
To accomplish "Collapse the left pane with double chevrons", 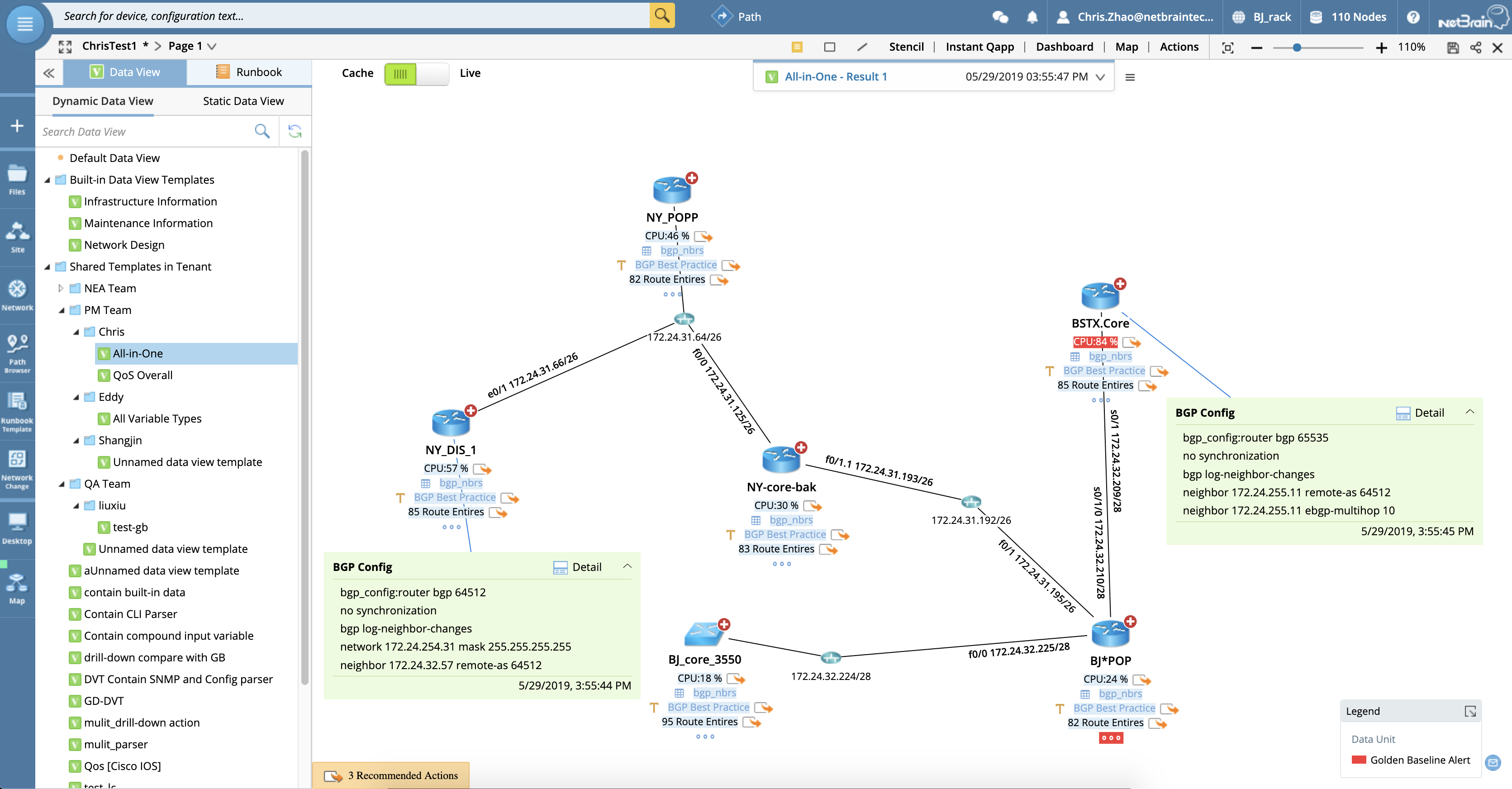I will [49, 73].
